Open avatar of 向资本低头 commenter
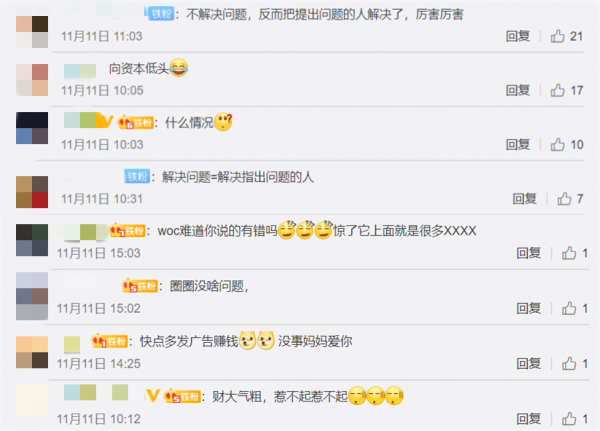The height and width of the screenshot is (431, 600). click(32, 80)
